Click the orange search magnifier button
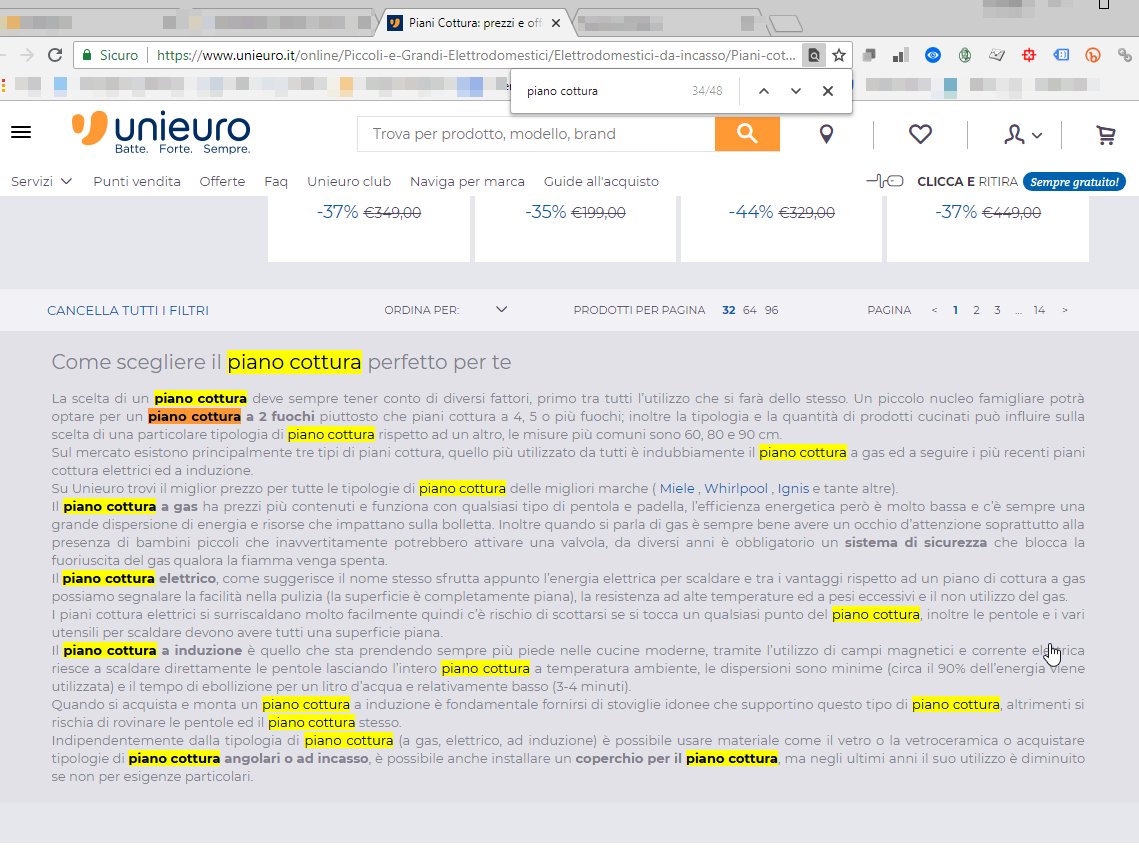The height and width of the screenshot is (866, 1139). (x=746, y=134)
